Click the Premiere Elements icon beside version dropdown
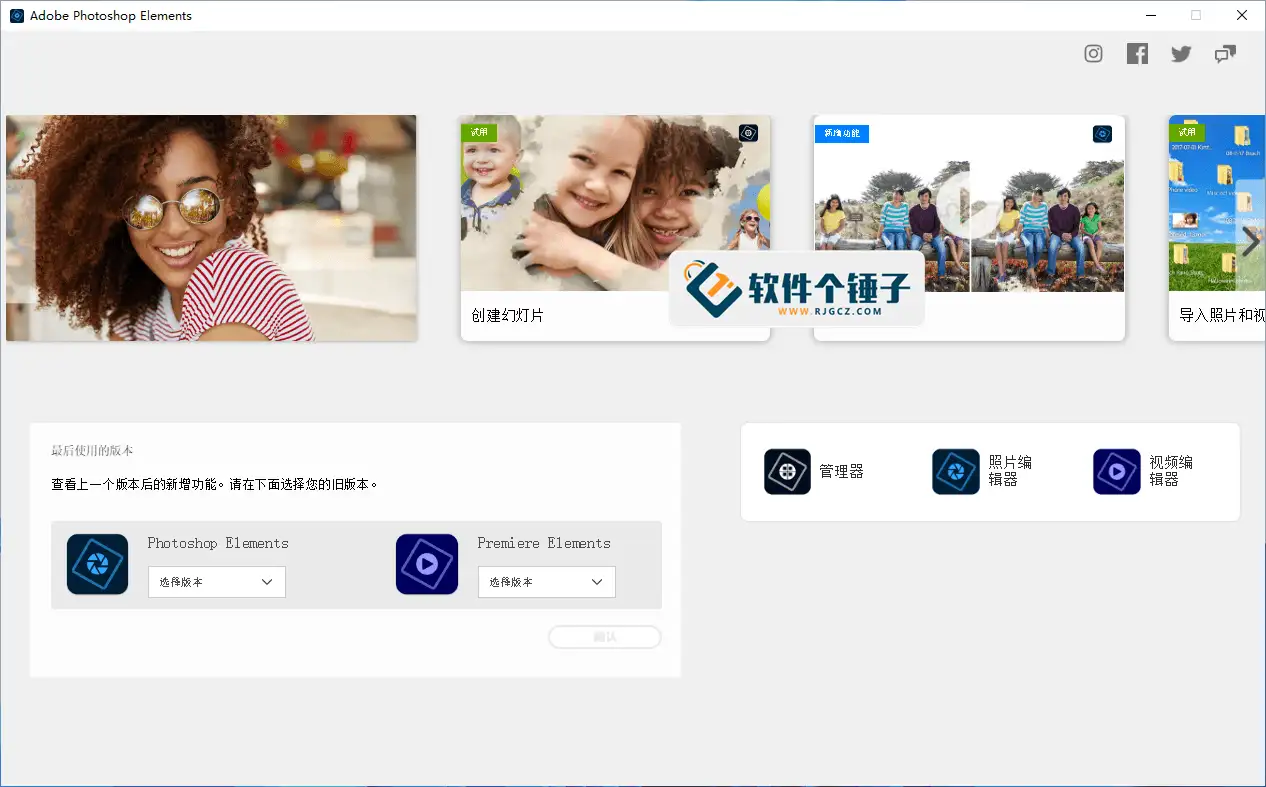 pos(427,564)
